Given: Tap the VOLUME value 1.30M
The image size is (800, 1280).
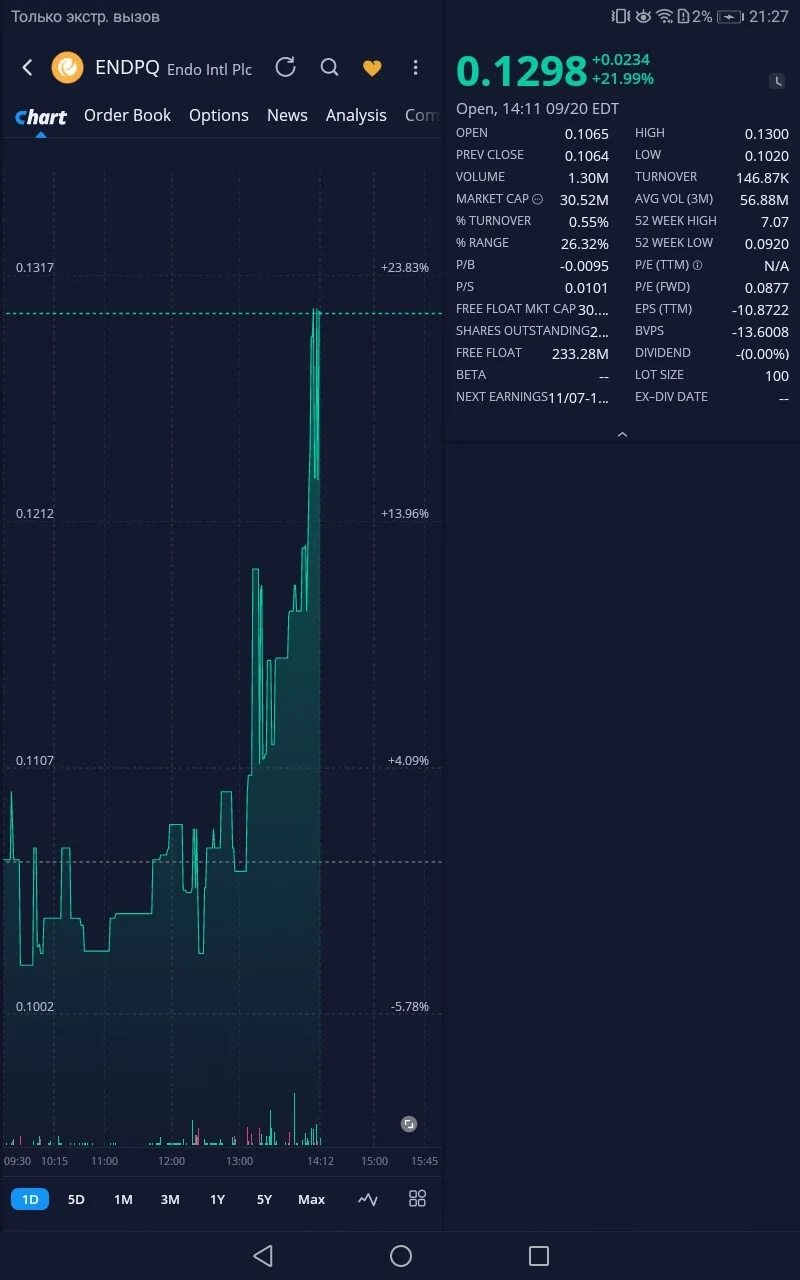Looking at the screenshot, I should (x=588, y=177).
